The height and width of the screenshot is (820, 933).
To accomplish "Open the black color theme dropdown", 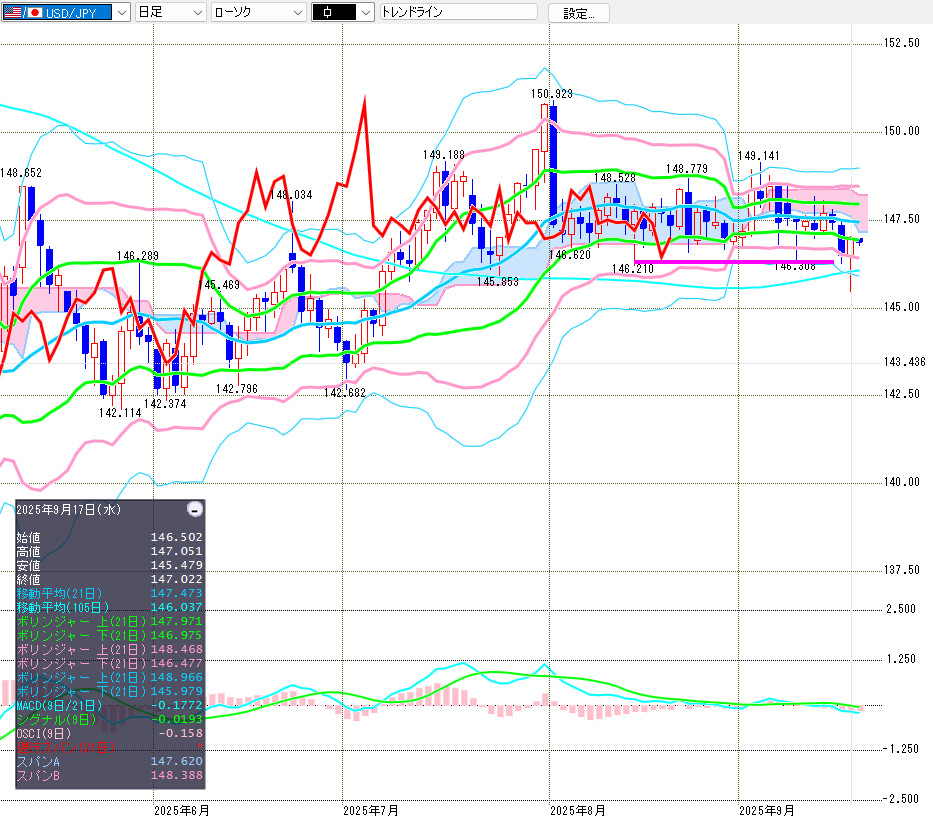I will tap(343, 12).
